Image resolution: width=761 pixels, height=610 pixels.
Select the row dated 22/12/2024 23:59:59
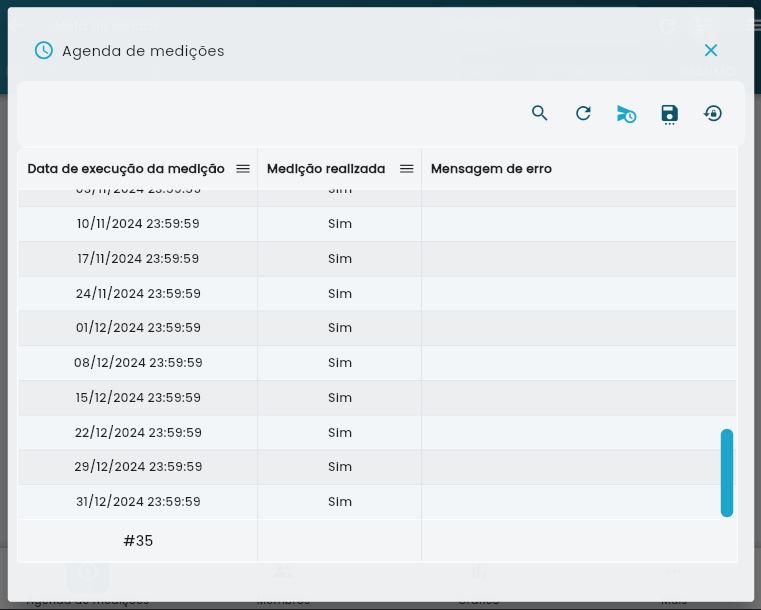click(377, 432)
